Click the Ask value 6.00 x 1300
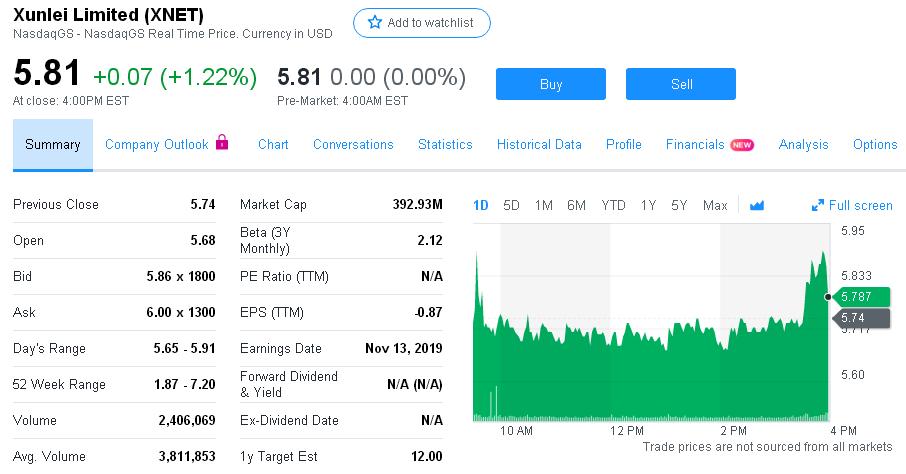 (x=181, y=312)
